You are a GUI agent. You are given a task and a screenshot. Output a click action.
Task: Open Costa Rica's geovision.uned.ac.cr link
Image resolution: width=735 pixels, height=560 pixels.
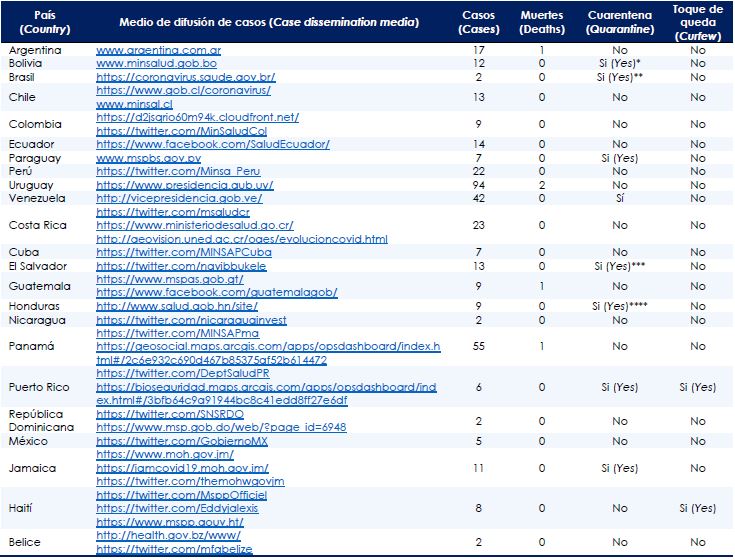(241, 239)
